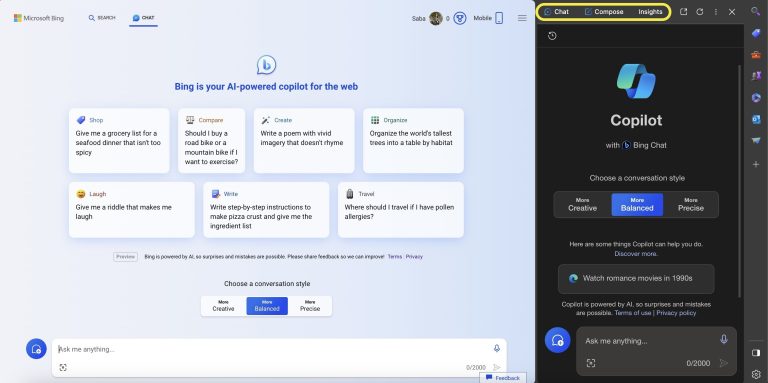Switch to Insights tab
This screenshot has width=768, height=383.
pos(650,12)
